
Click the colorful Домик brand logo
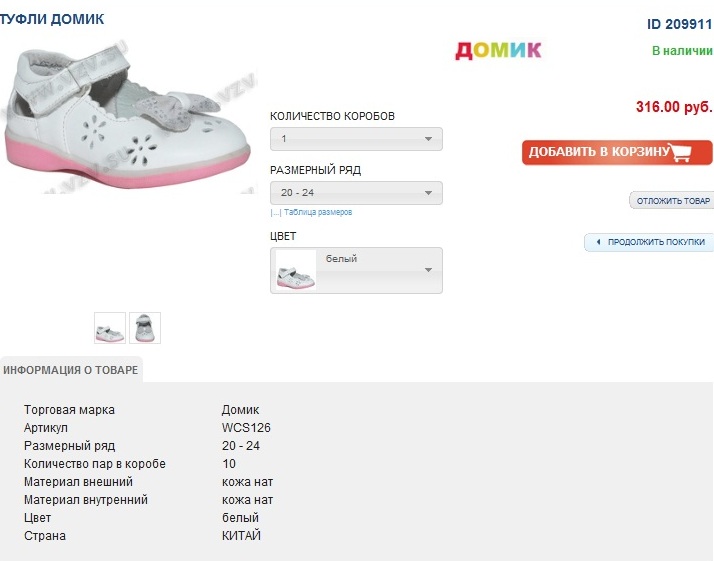[x=498, y=50]
